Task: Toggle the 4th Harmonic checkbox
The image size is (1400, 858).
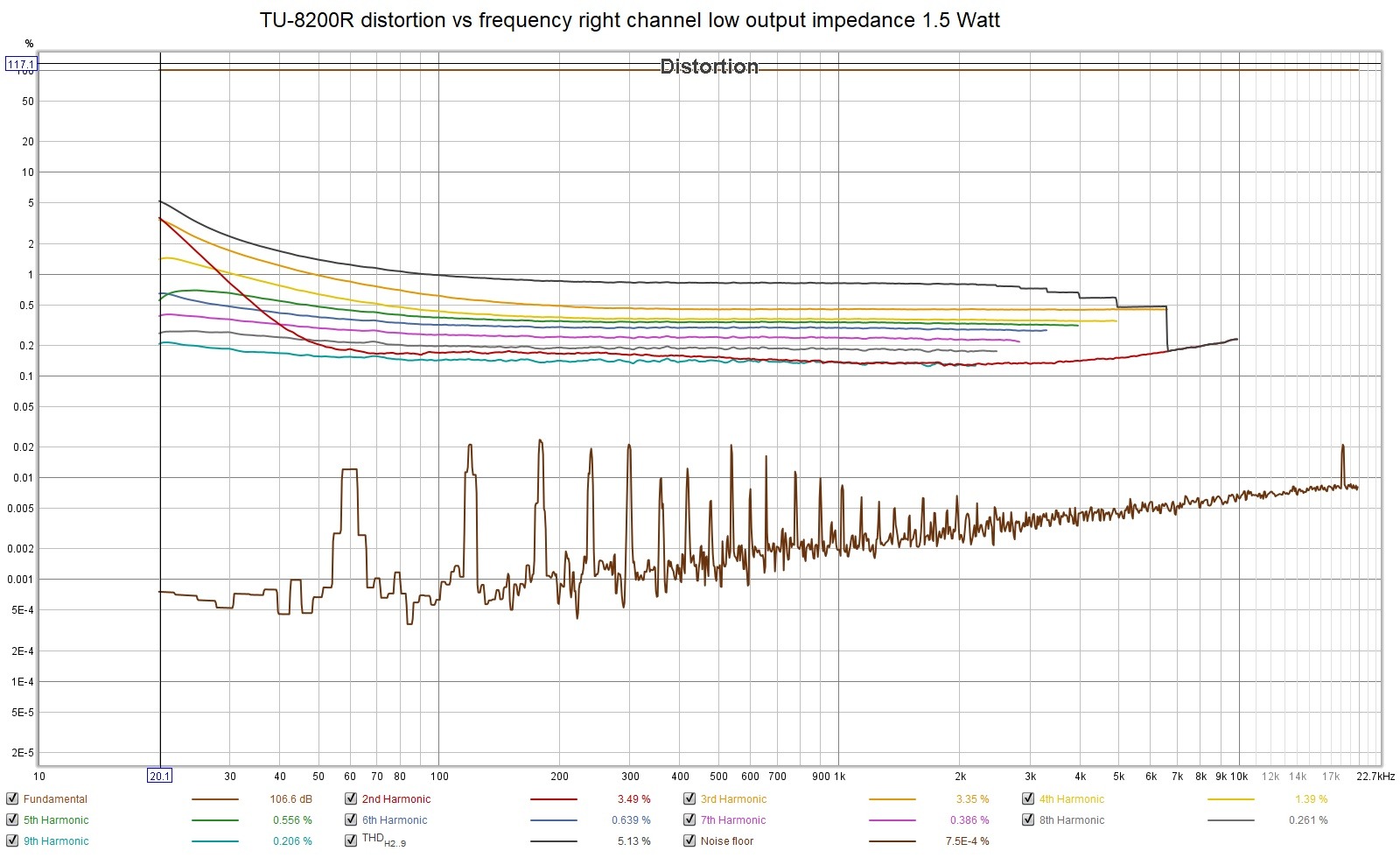Action: (x=1028, y=798)
